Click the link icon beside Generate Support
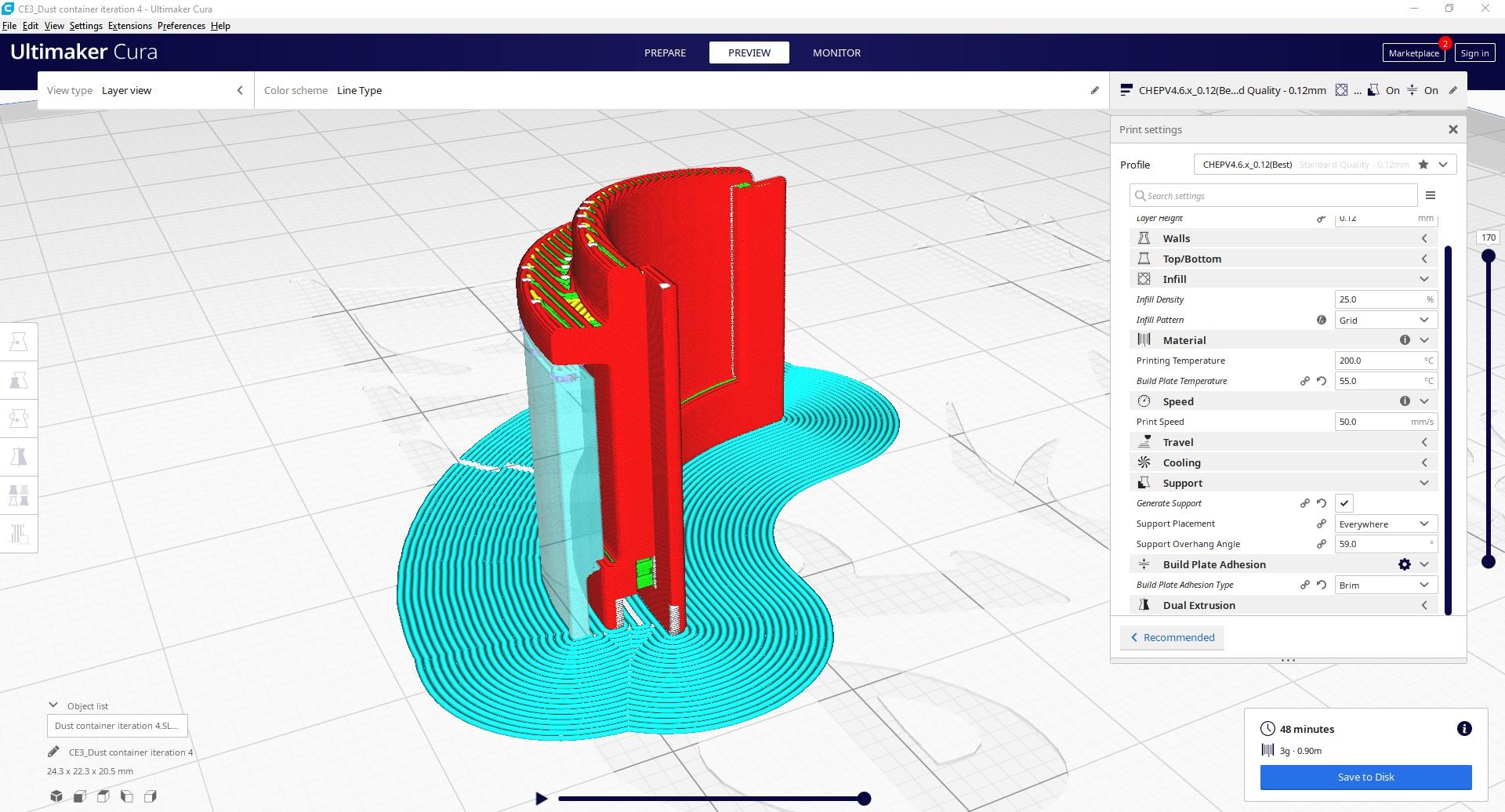1505x812 pixels. 1305,503
